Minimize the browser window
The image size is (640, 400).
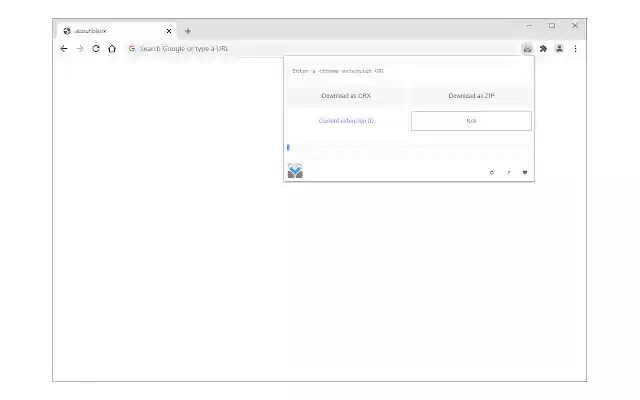(x=529, y=26)
